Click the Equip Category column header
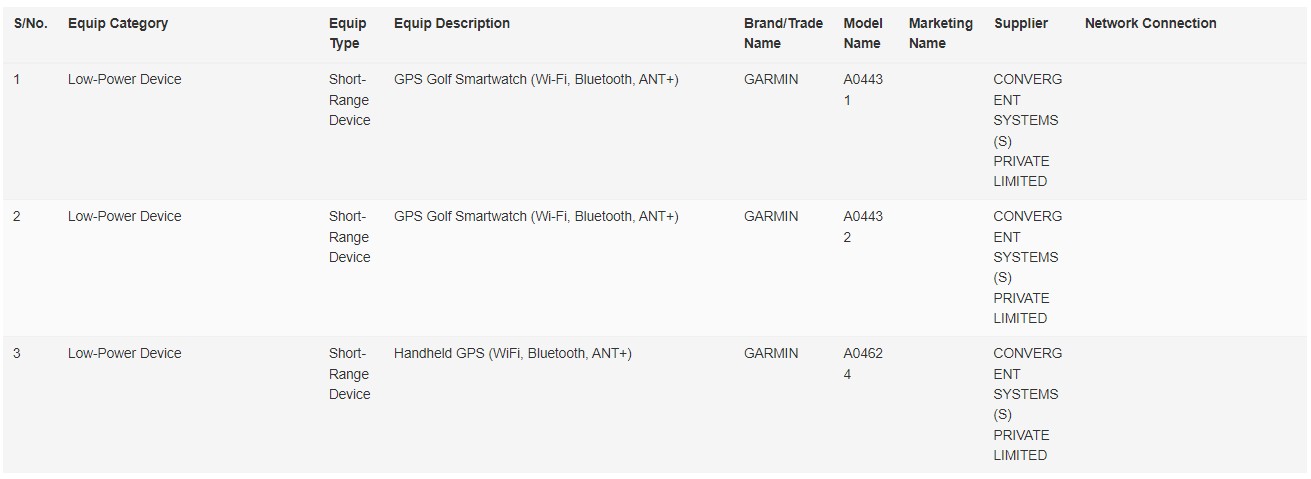The image size is (1311, 479). 118,23
